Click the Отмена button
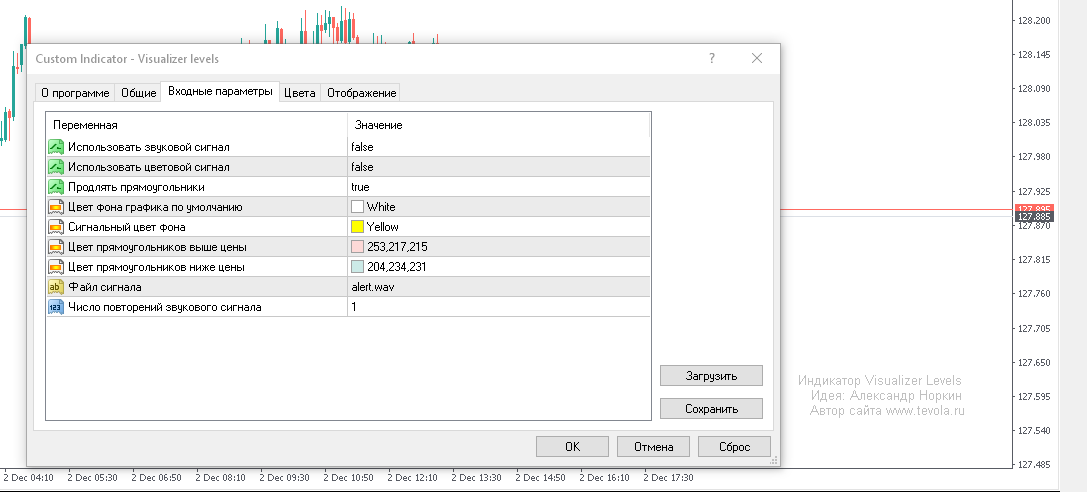Screen dimensions: 1087x492 (653, 447)
